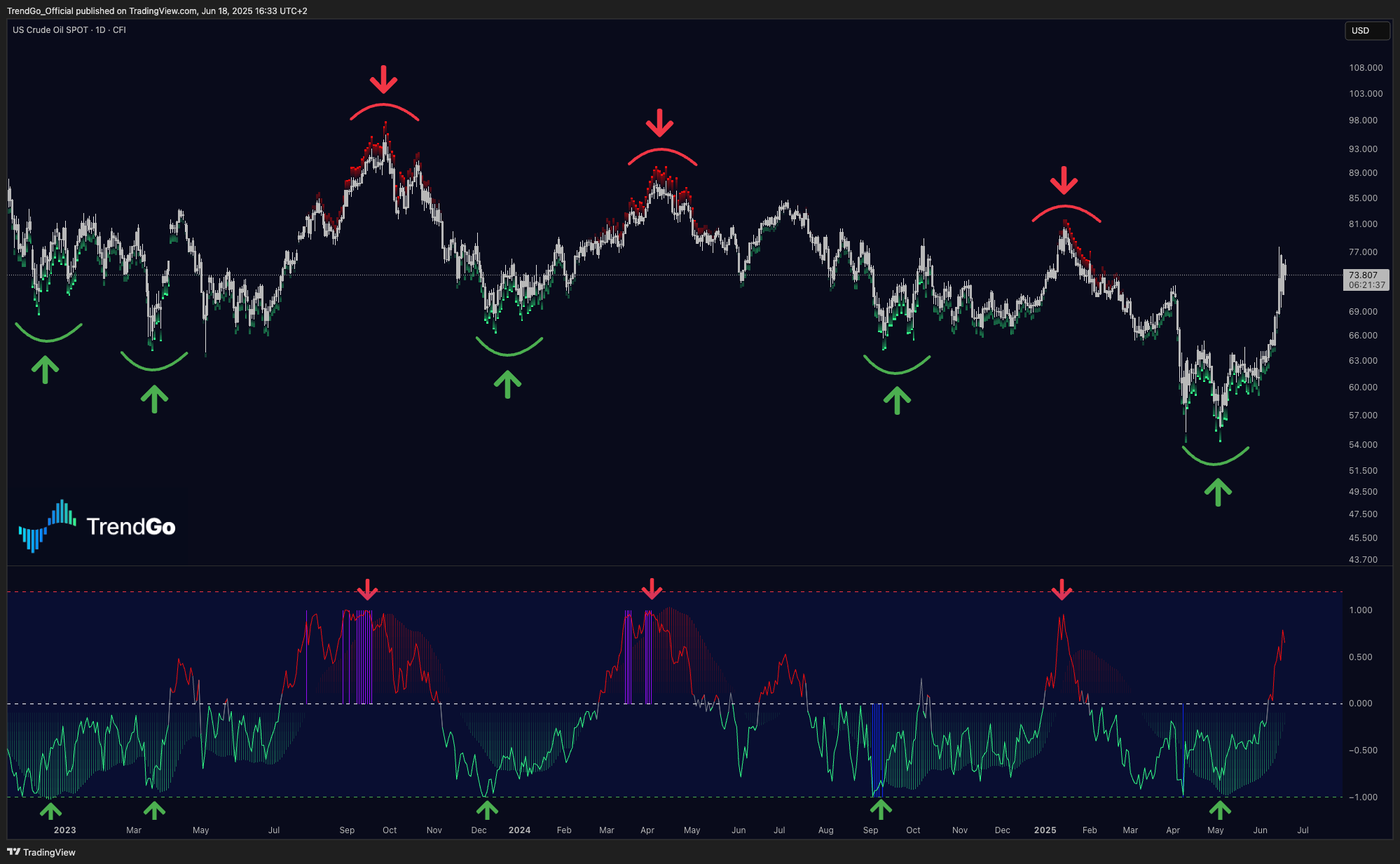Click the highest red down arrow above the 98.000 price peak

pos(383,79)
